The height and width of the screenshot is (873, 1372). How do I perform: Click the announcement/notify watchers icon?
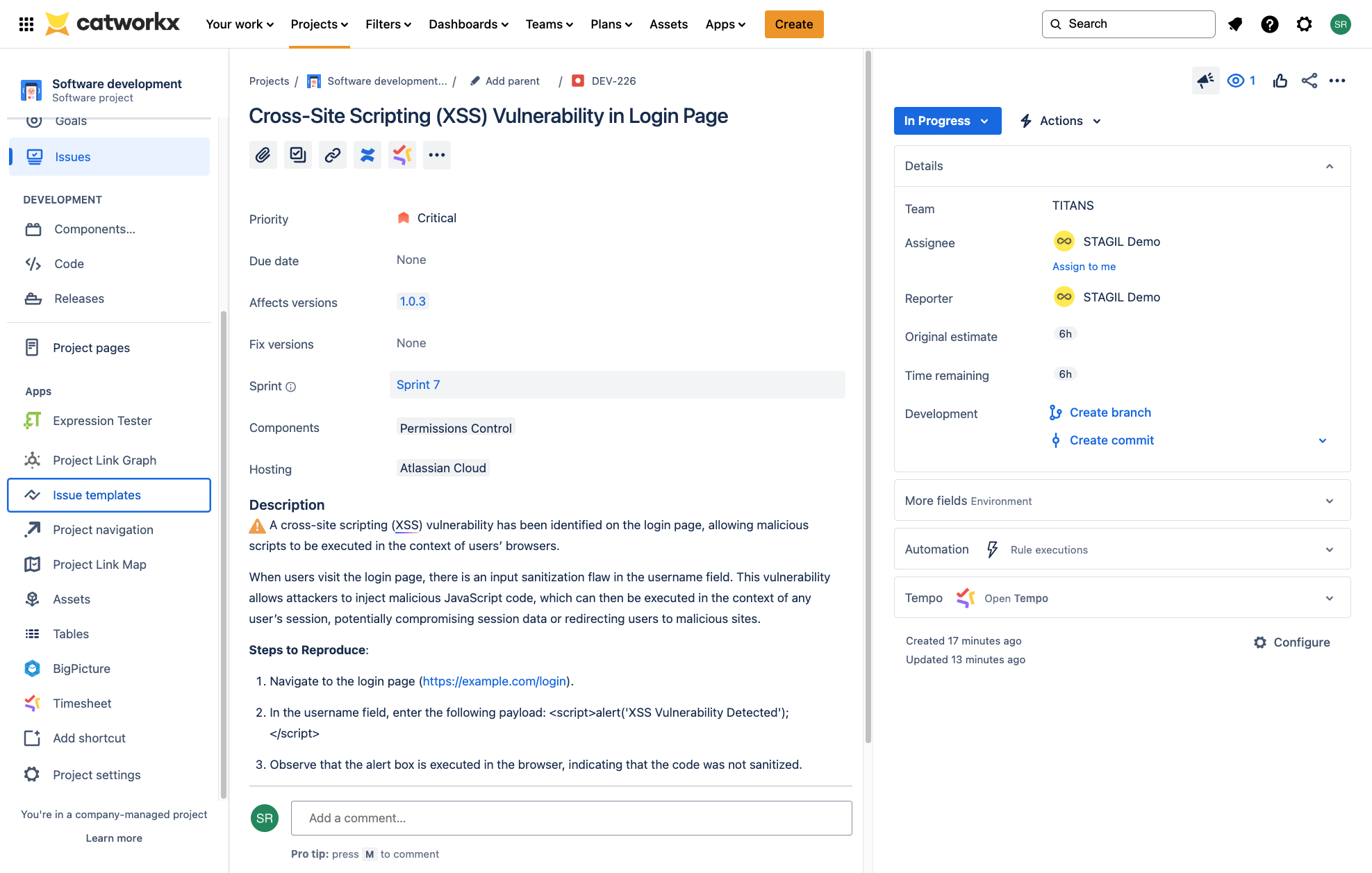point(1204,81)
